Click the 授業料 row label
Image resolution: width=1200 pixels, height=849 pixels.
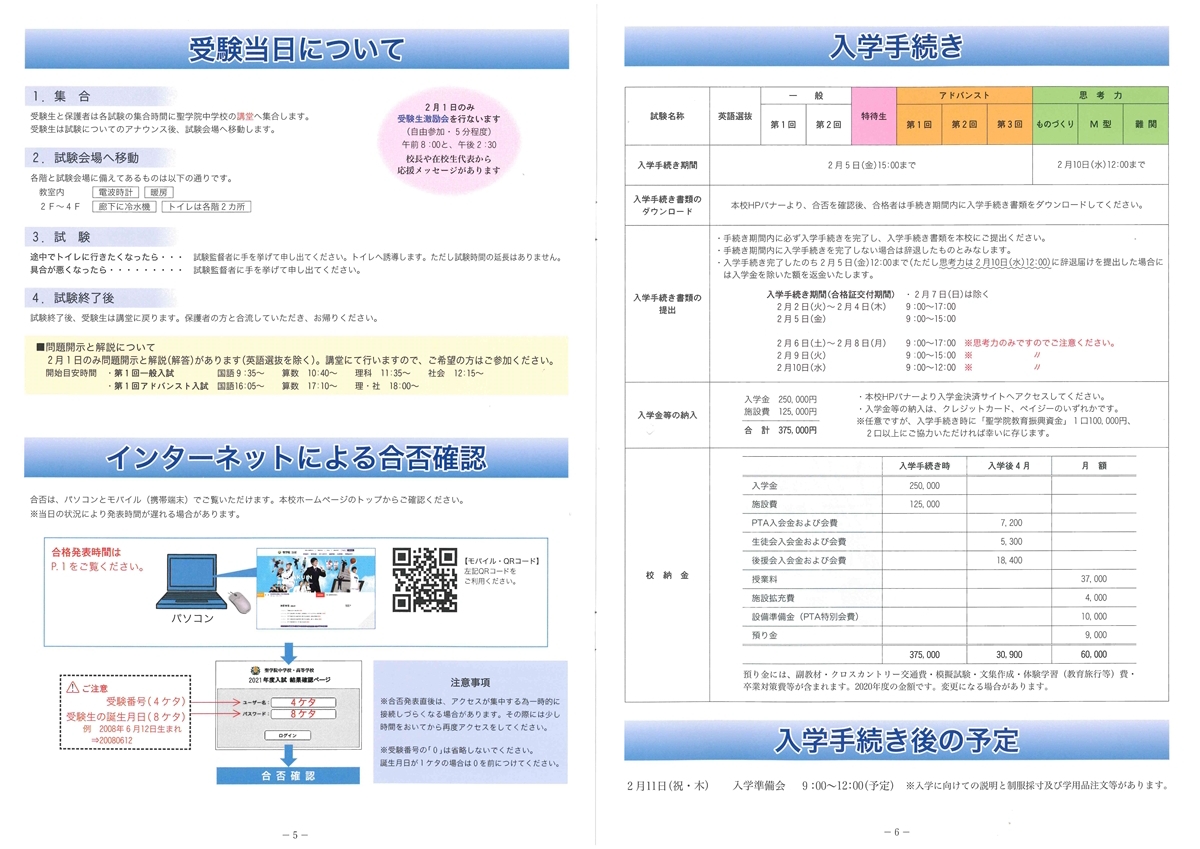coord(764,579)
